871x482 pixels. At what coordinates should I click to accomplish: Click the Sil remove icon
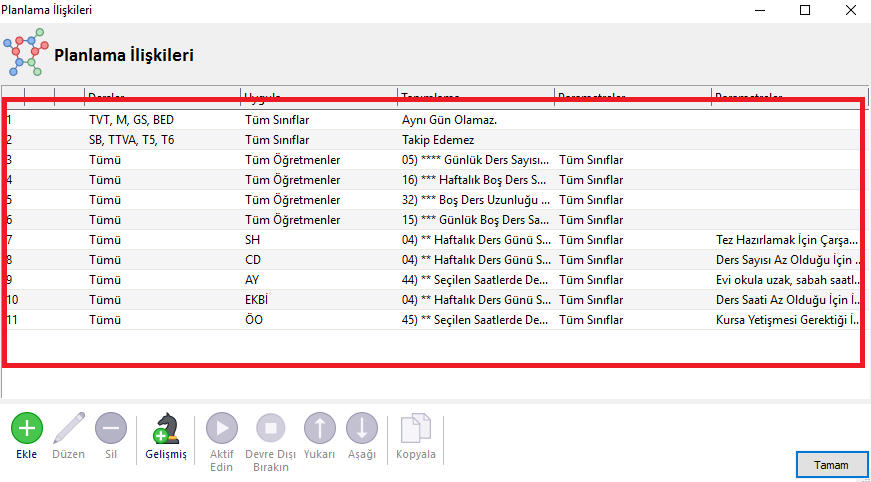click(x=111, y=428)
